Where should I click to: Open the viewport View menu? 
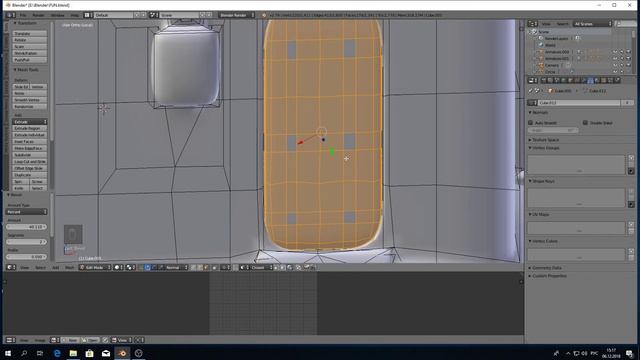pos(24,267)
